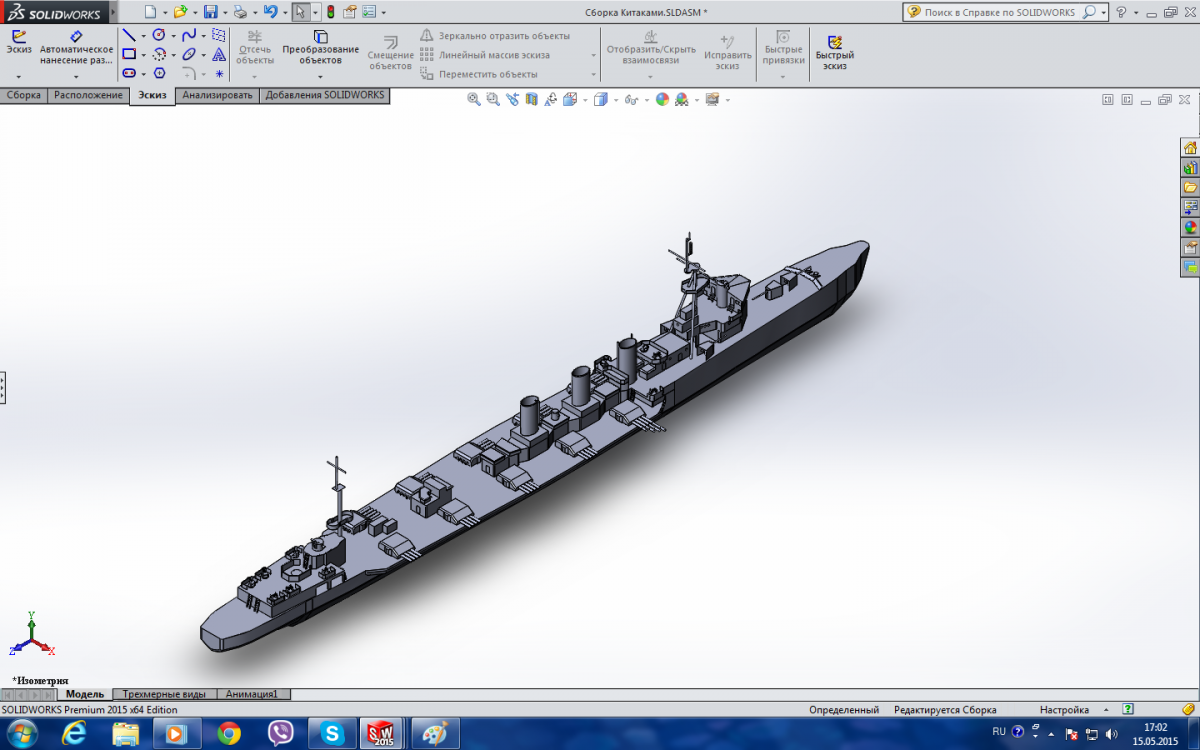Expand the Help question mark dropdown
This screenshot has width=1200, height=750.
coord(1135,12)
